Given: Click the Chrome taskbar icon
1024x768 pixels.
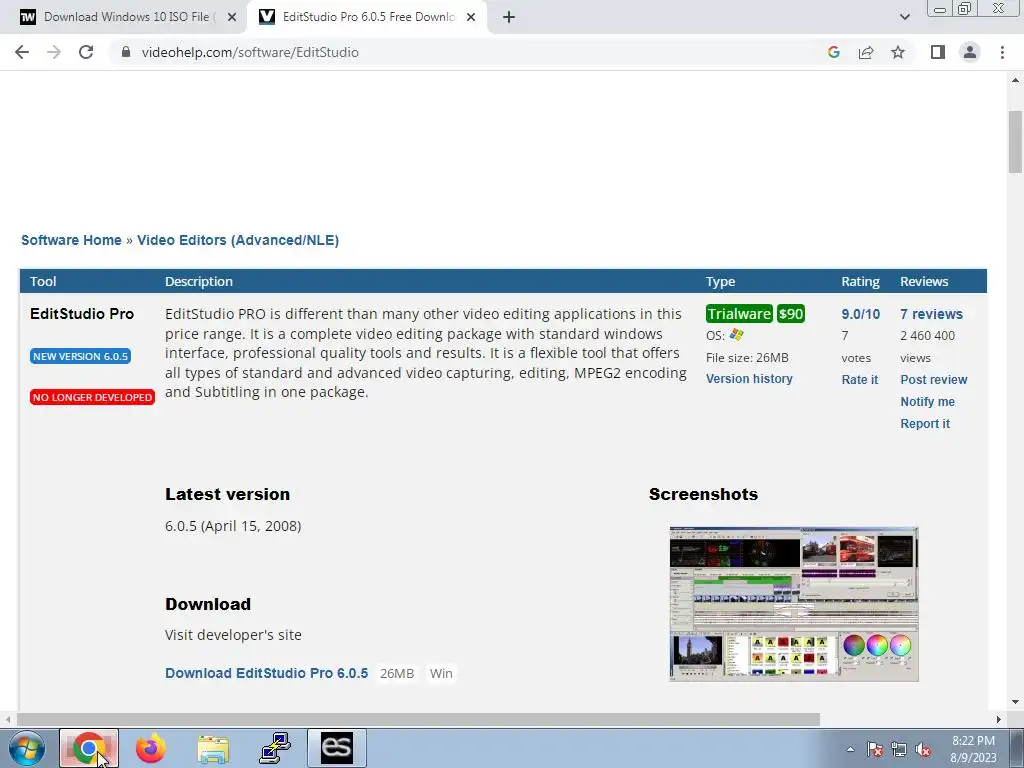Looking at the screenshot, I should coord(89,748).
